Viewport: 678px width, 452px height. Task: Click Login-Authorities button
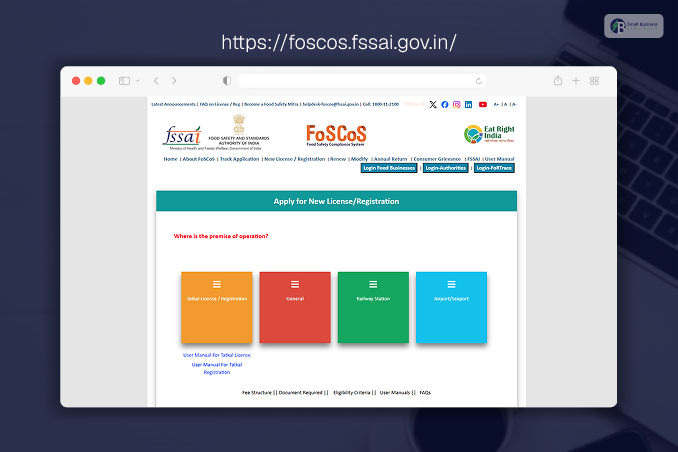pos(445,168)
